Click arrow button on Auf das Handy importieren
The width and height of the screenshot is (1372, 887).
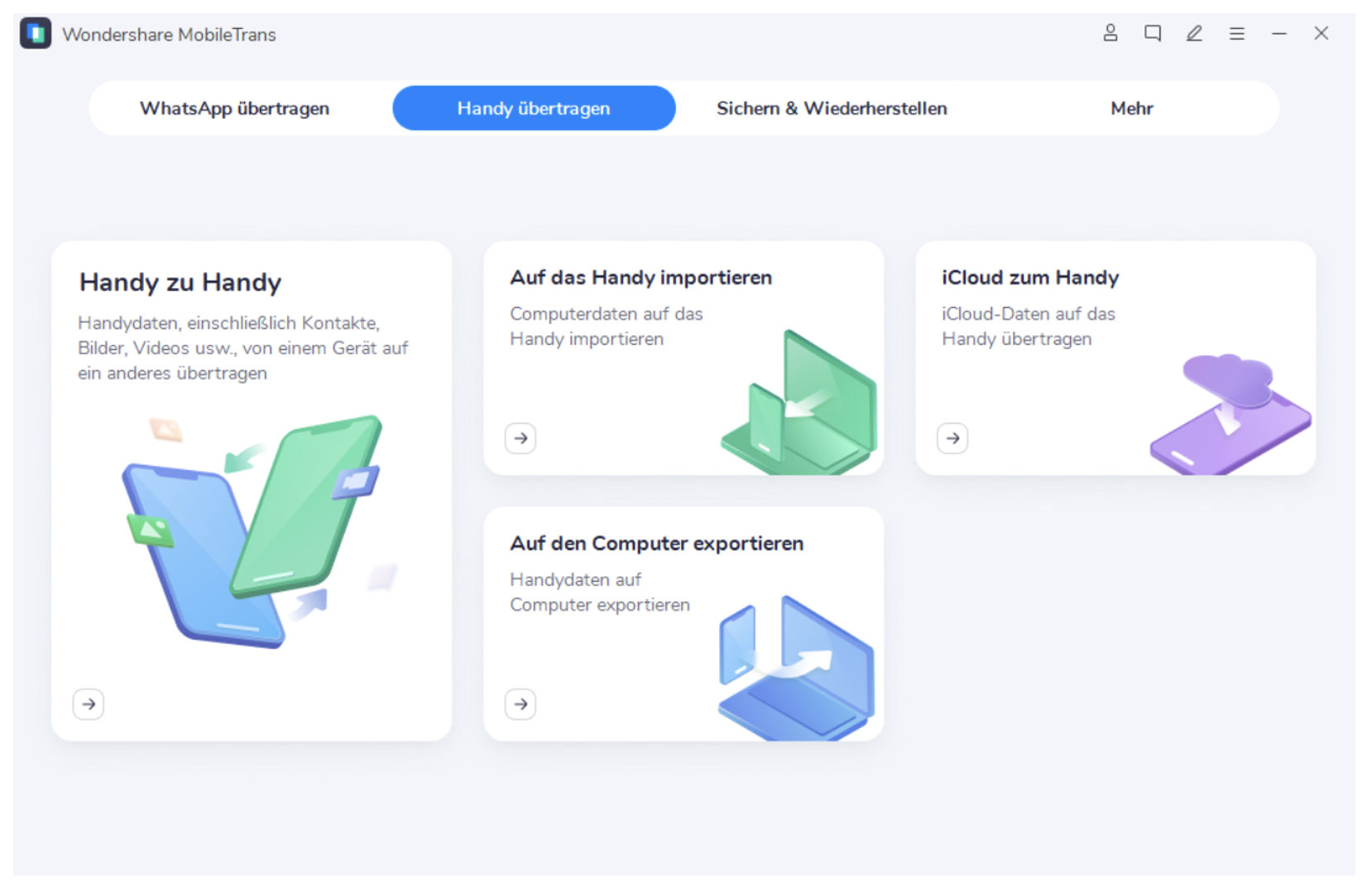pyautogui.click(x=520, y=438)
